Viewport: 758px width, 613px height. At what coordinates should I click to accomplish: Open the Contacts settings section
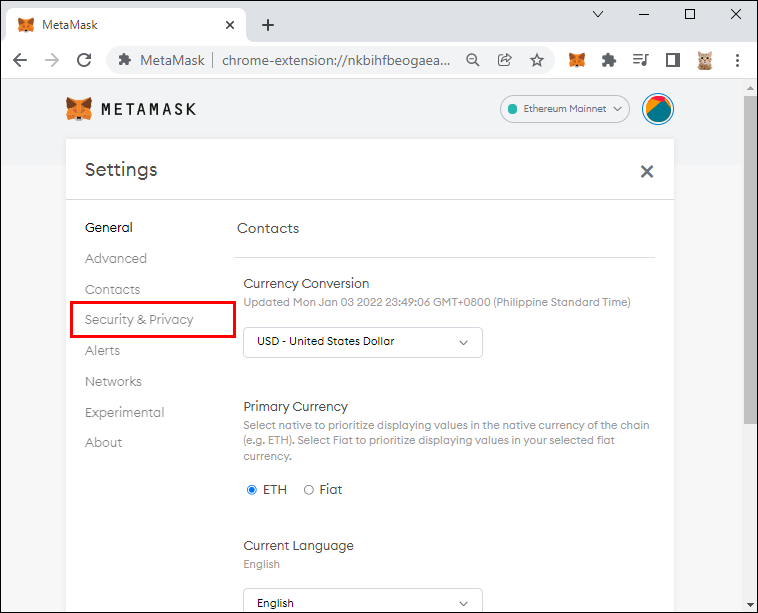(112, 289)
